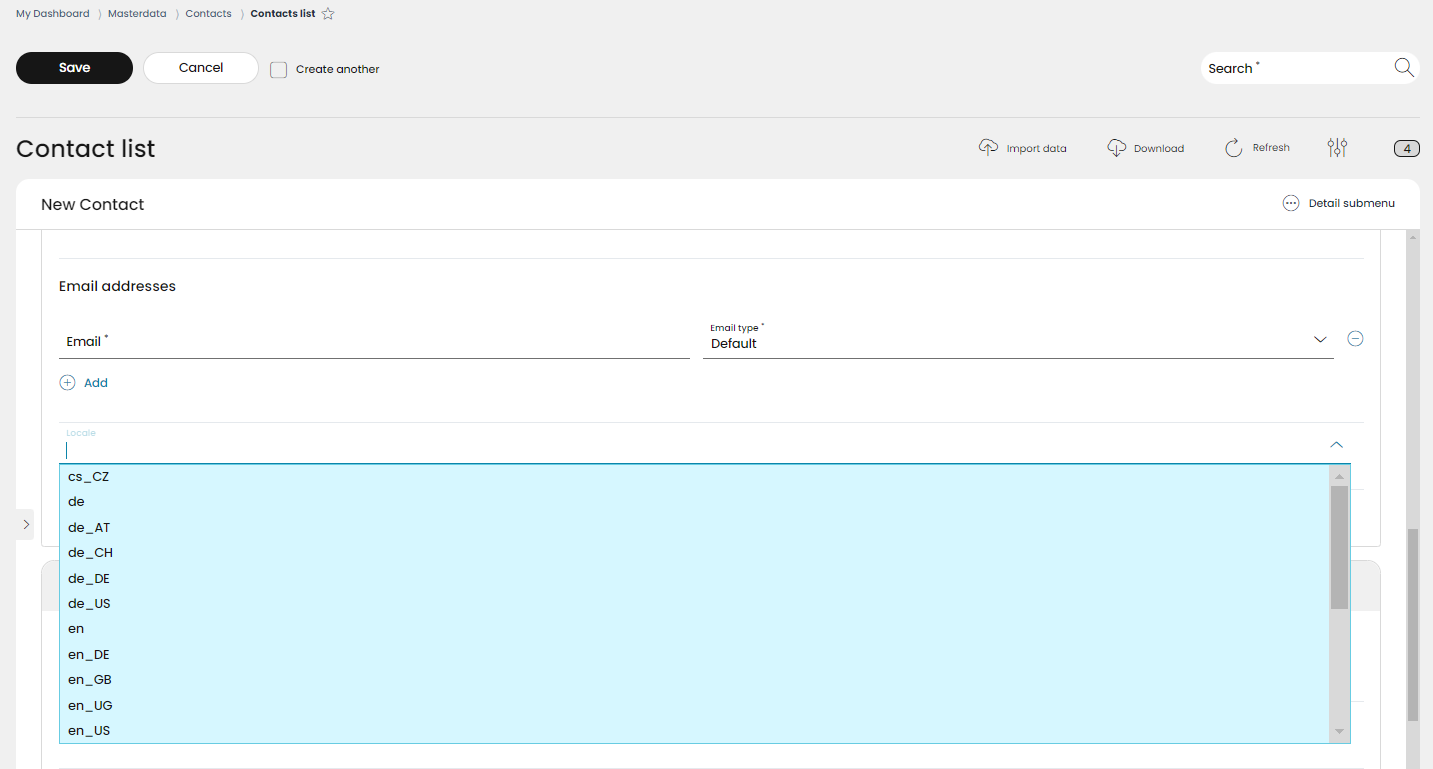The image size is (1433, 769).
Task: Click the locale list scrollbar thumb
Action: 1339,547
